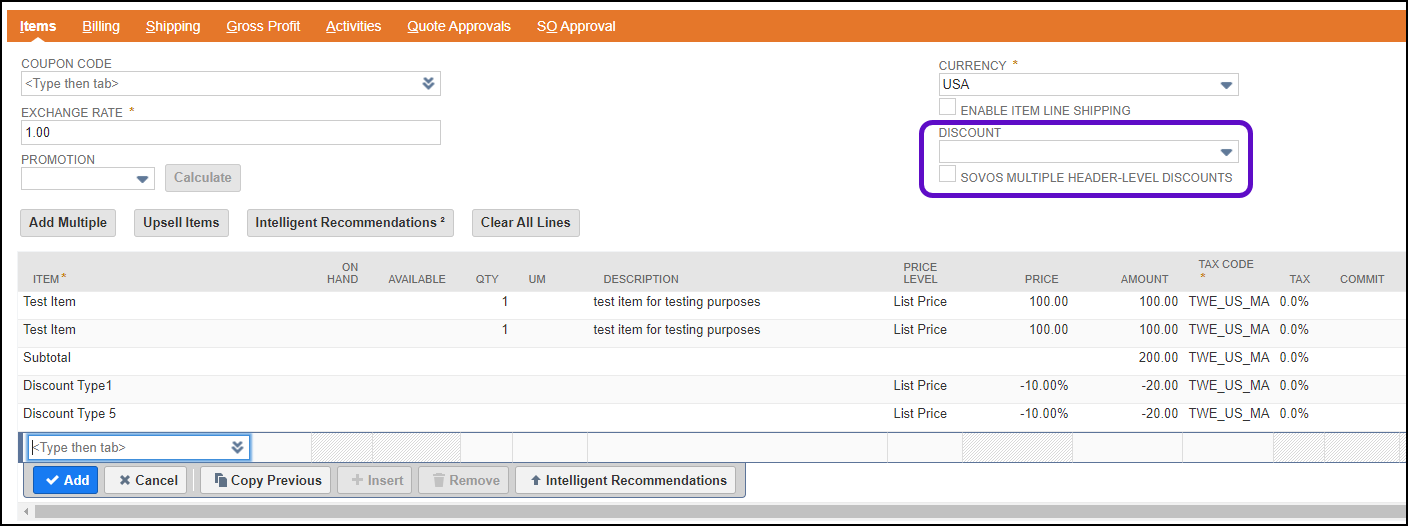Enable Item Line Shipping checkbox
1408x526 pixels.
pos(947,109)
